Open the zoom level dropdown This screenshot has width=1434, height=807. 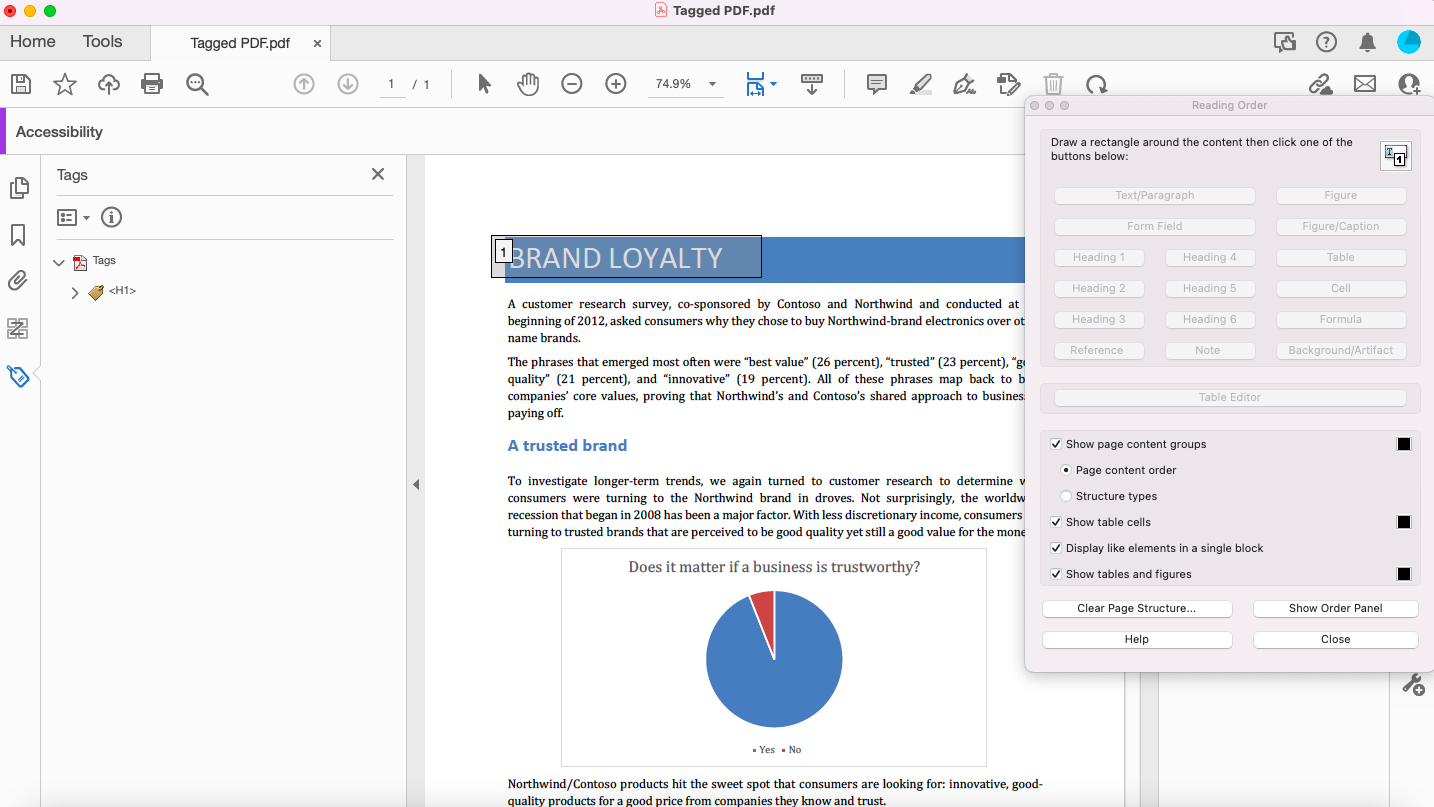[711, 84]
